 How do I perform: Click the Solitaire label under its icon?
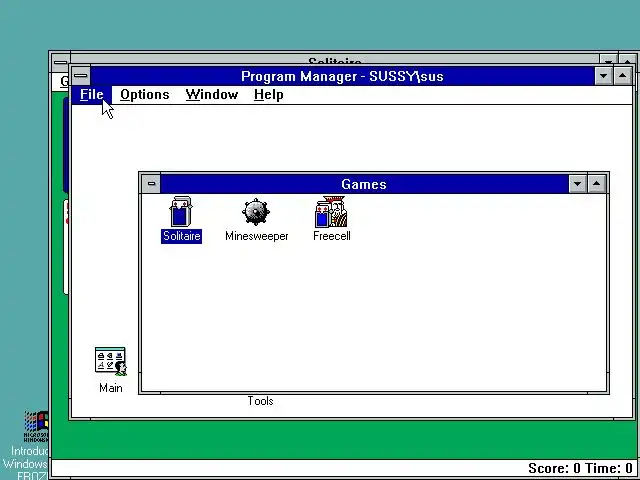coord(182,236)
